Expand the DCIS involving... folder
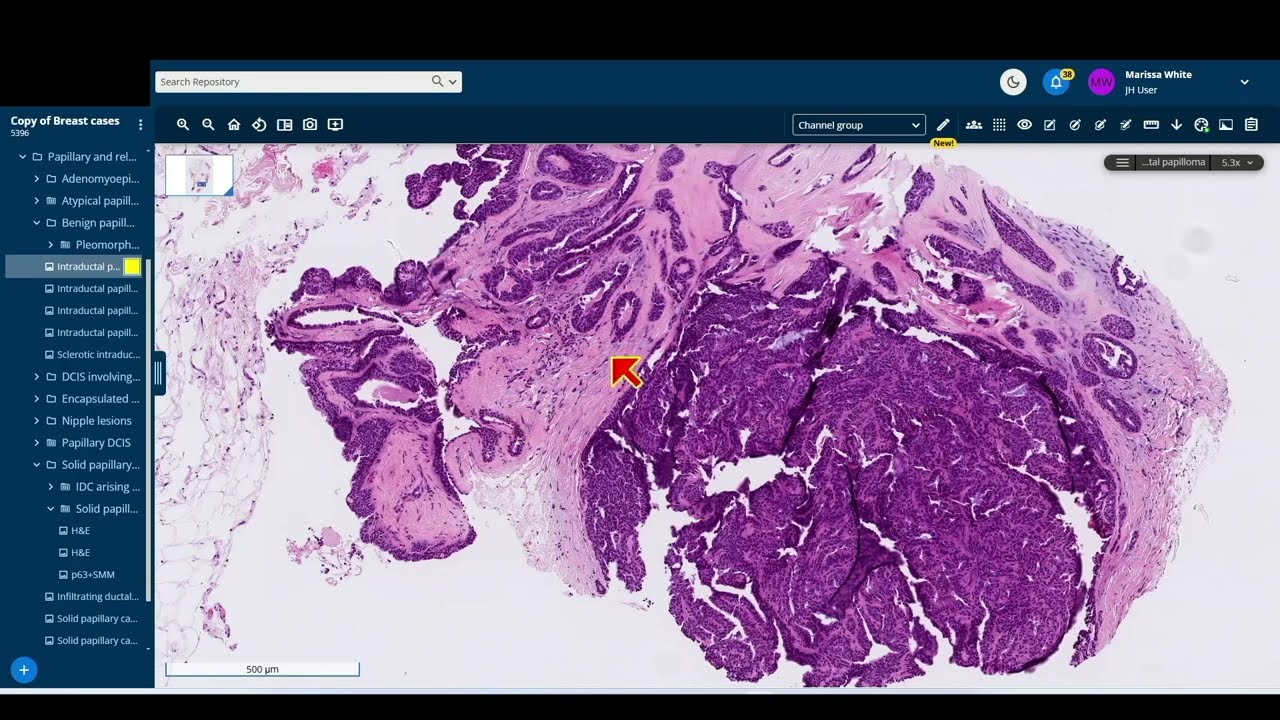 37,377
